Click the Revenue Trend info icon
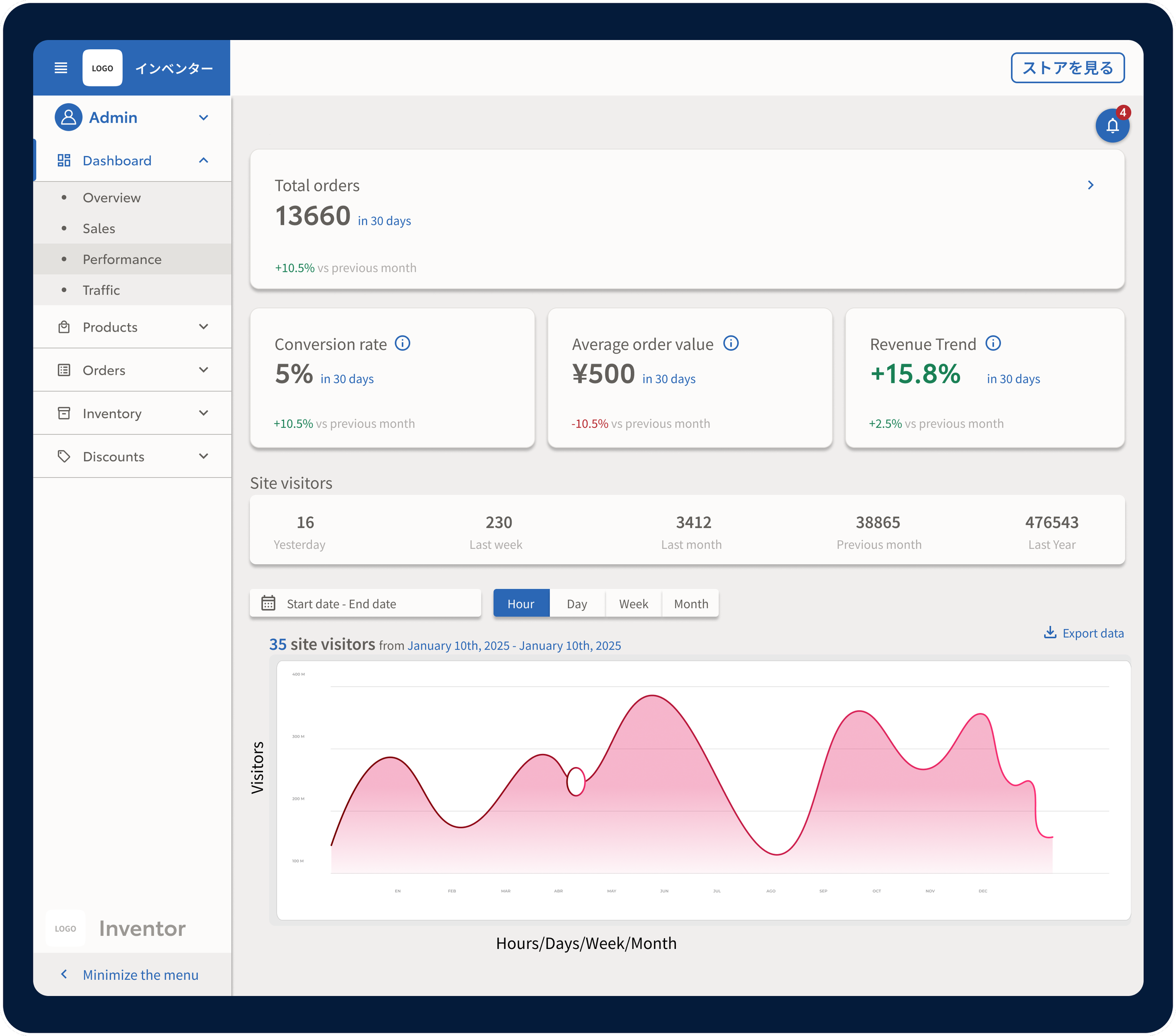 point(993,343)
